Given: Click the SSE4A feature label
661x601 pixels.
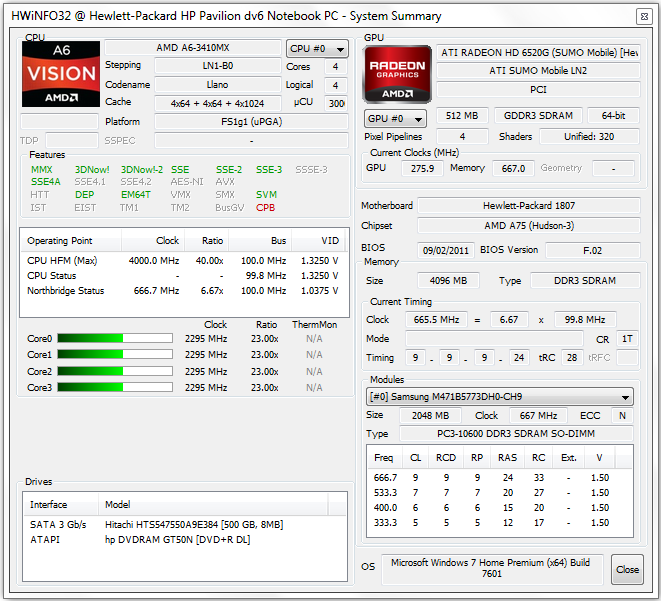Looking at the screenshot, I should coord(46,182).
